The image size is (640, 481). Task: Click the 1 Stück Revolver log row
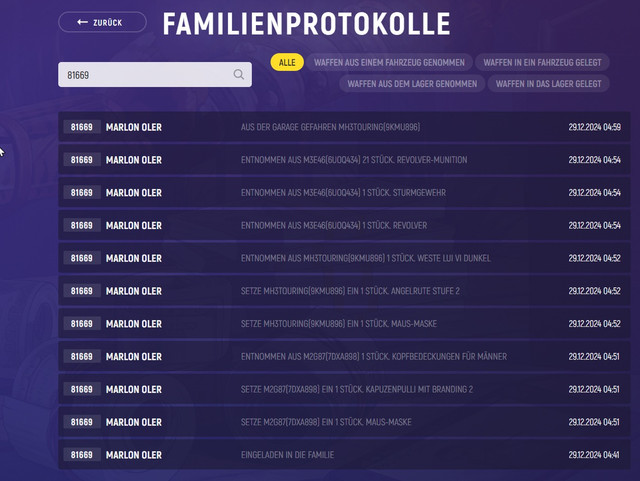pyautogui.click(x=344, y=225)
